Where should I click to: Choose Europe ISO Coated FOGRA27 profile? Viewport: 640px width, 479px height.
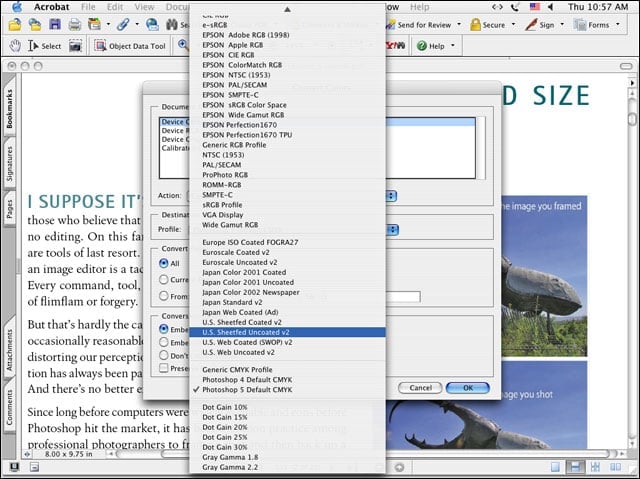pos(287,242)
